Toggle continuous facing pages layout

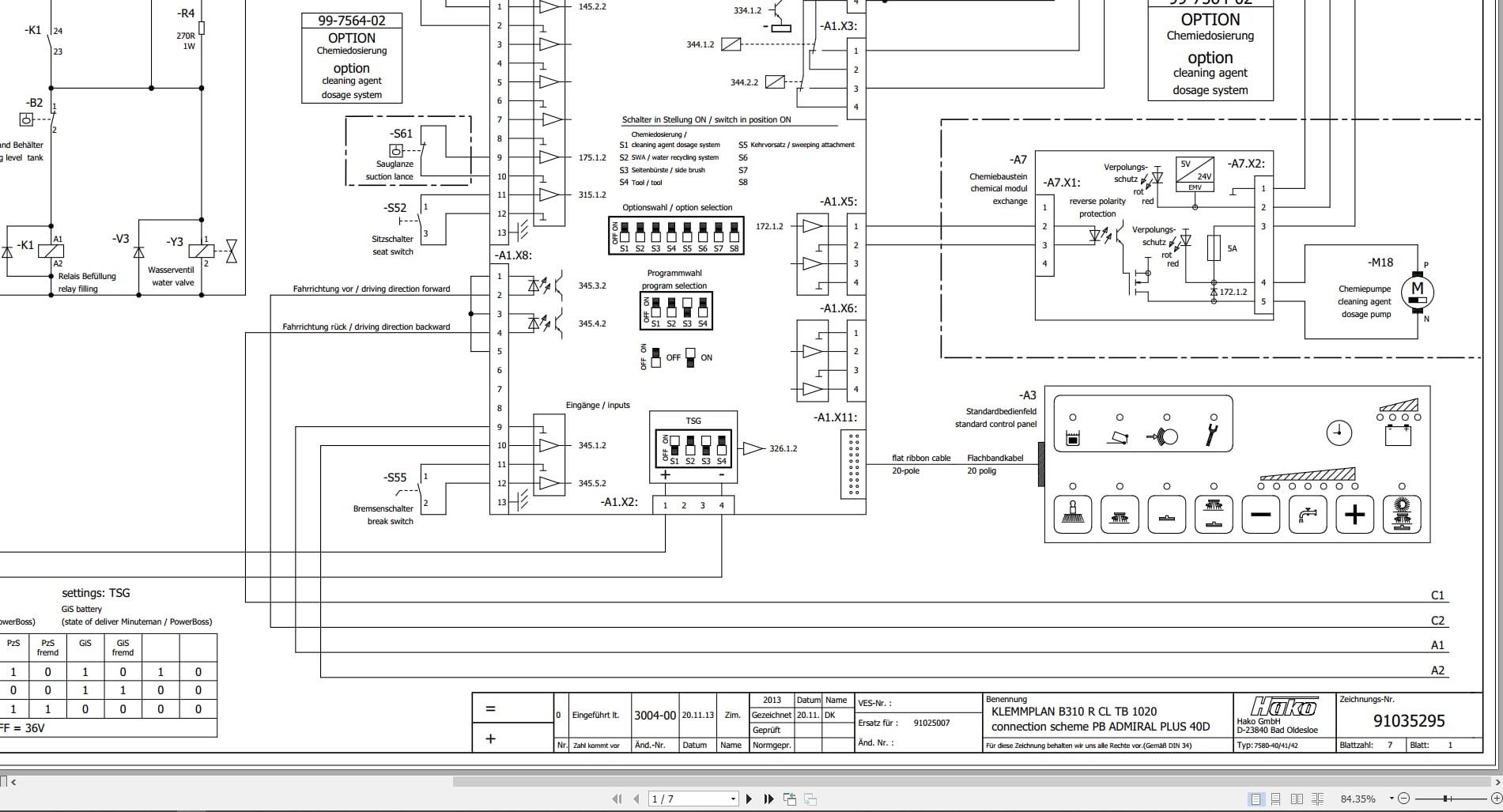pos(1317,799)
